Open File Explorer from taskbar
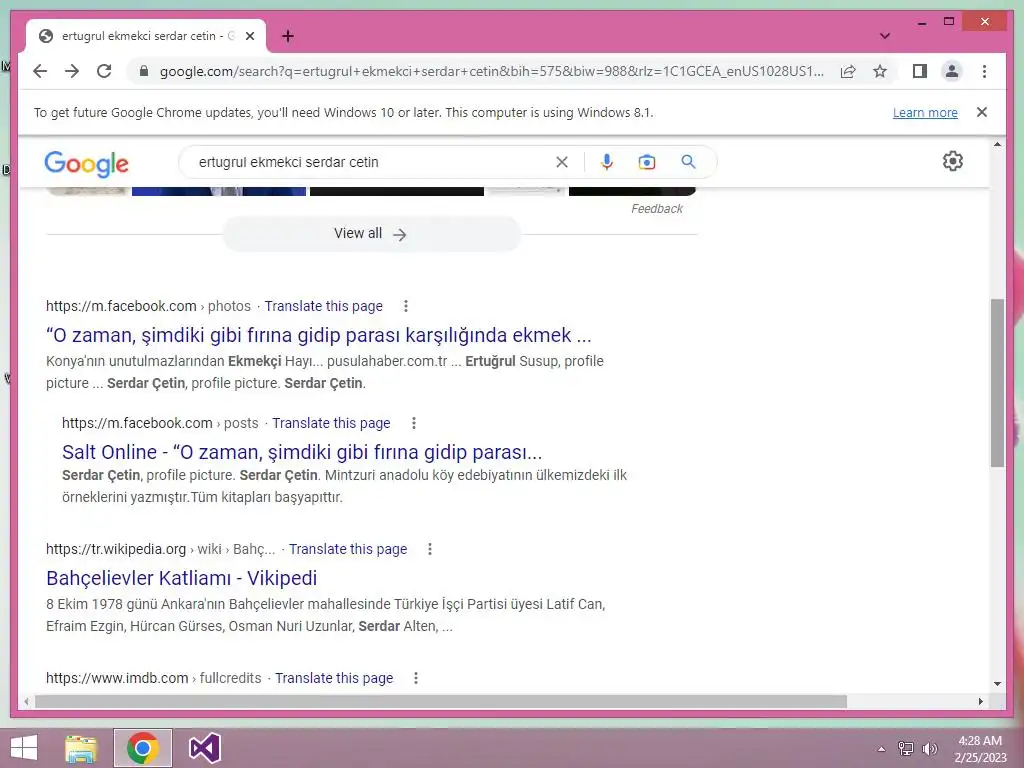1024x768 pixels. (x=81, y=748)
